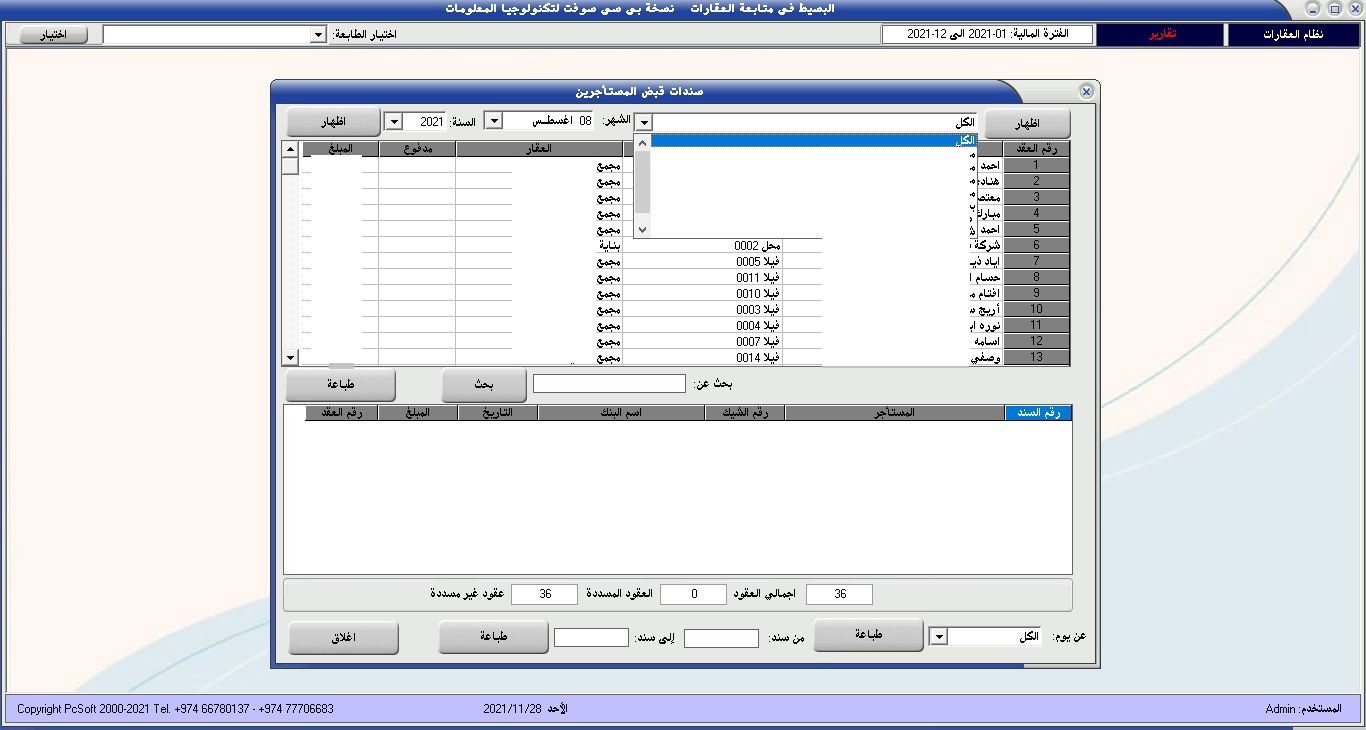The width and height of the screenshot is (1366, 730).
Task: Click the من سند input field
Action: coord(721,638)
